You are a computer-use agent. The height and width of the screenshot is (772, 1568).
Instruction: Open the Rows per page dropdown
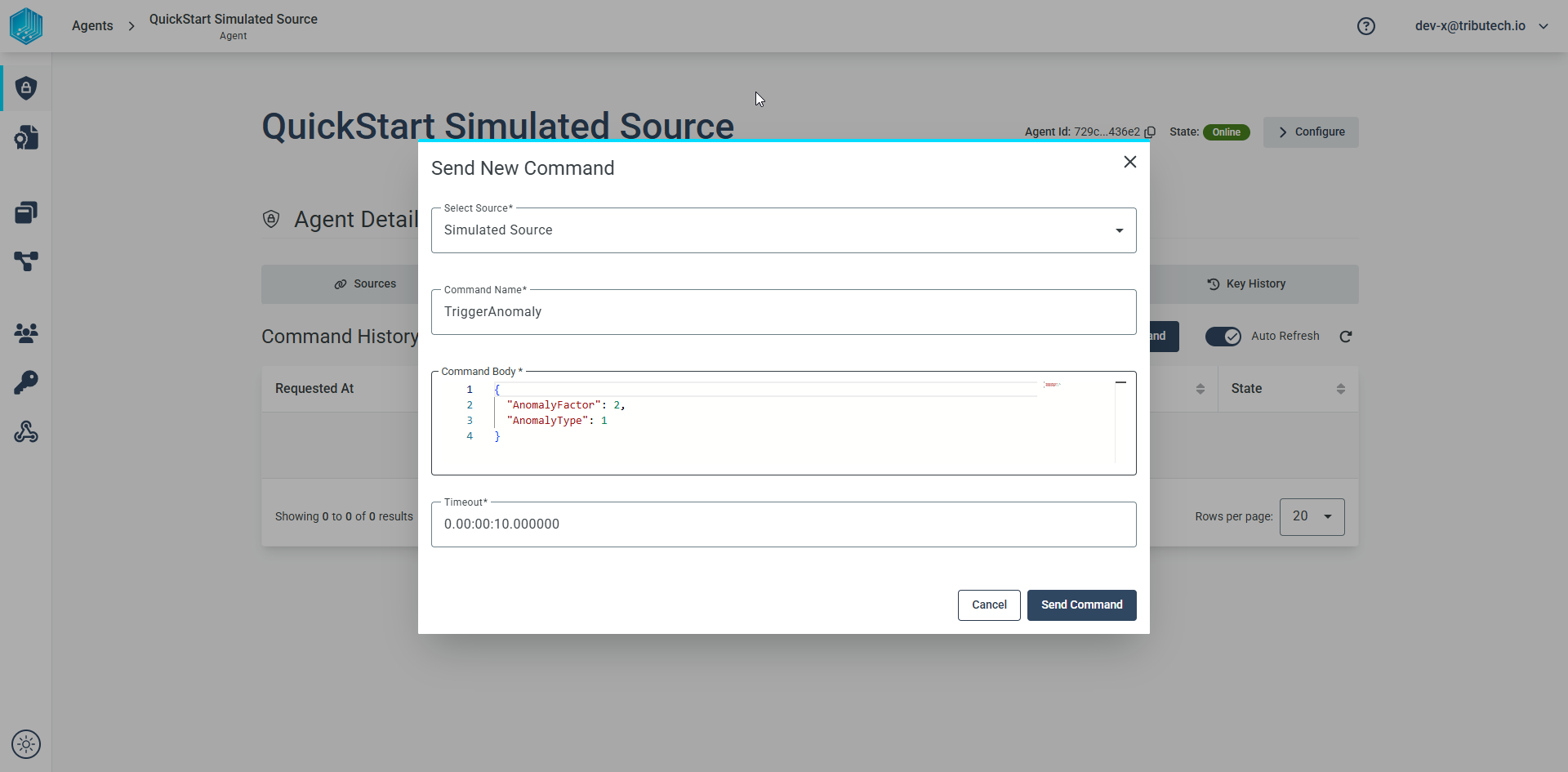click(1312, 517)
